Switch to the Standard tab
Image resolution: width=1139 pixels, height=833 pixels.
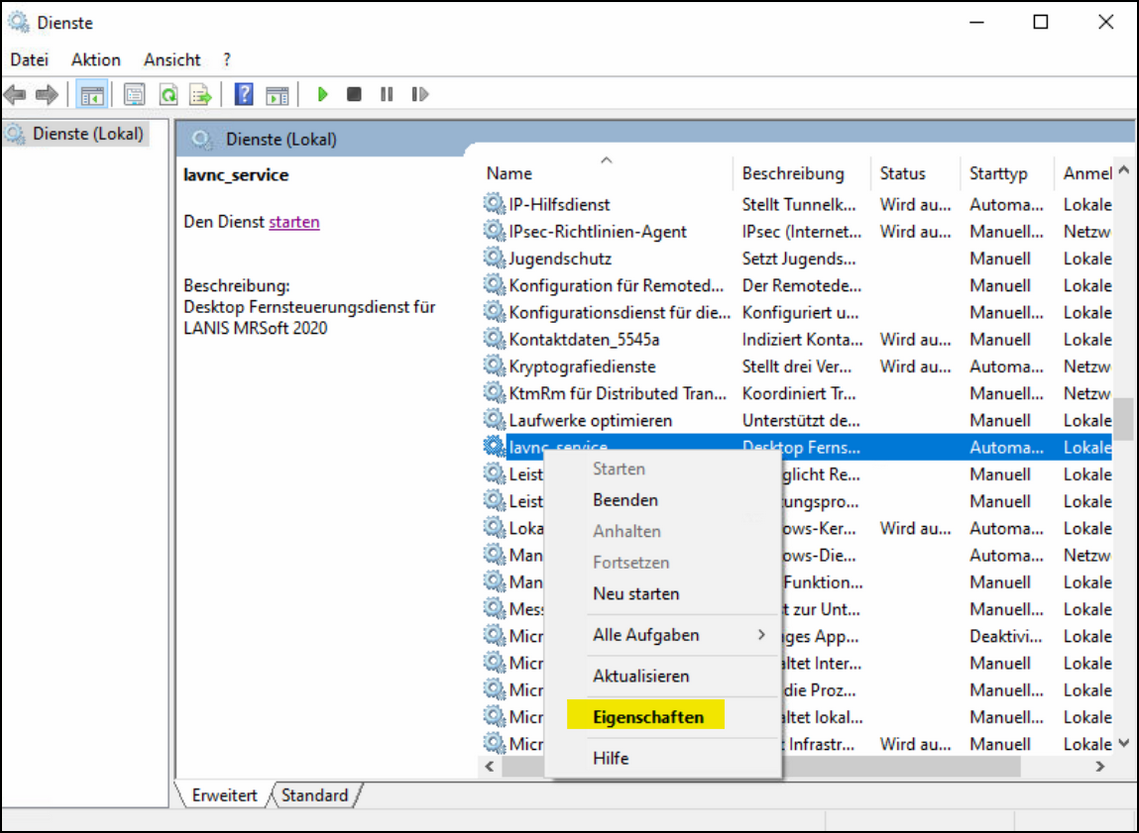click(x=314, y=795)
